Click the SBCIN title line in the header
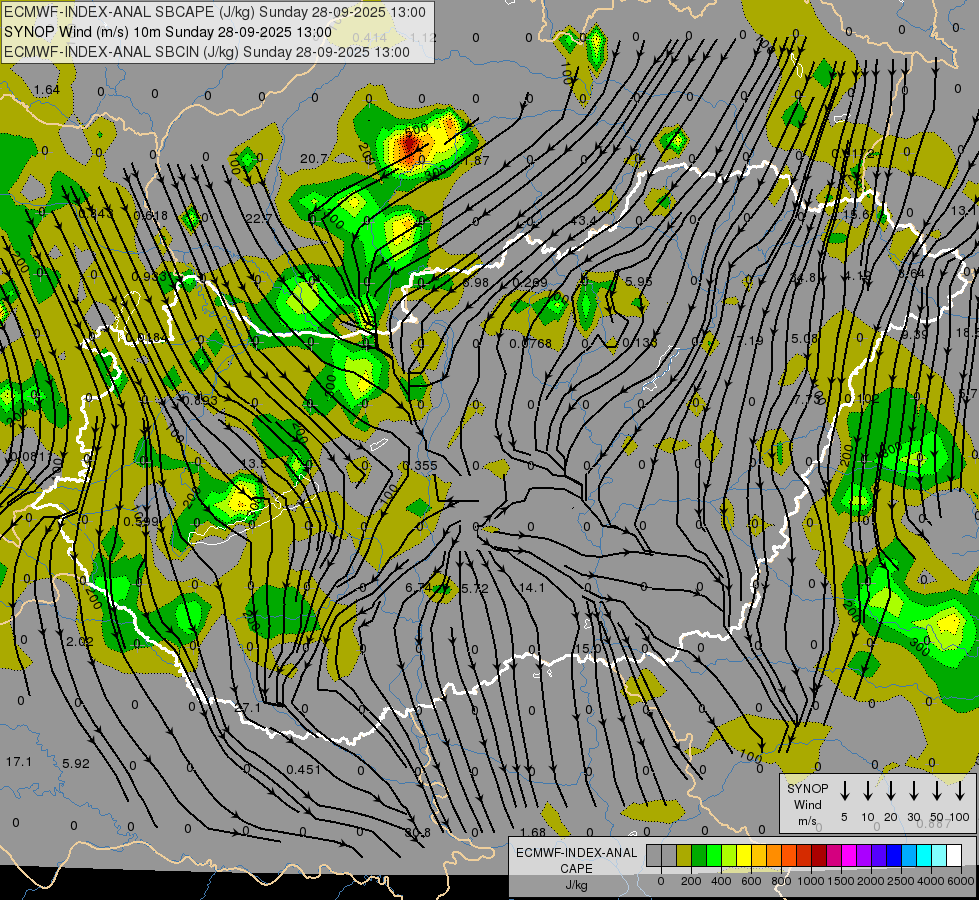Screen dimensions: 979x900 [207, 52]
